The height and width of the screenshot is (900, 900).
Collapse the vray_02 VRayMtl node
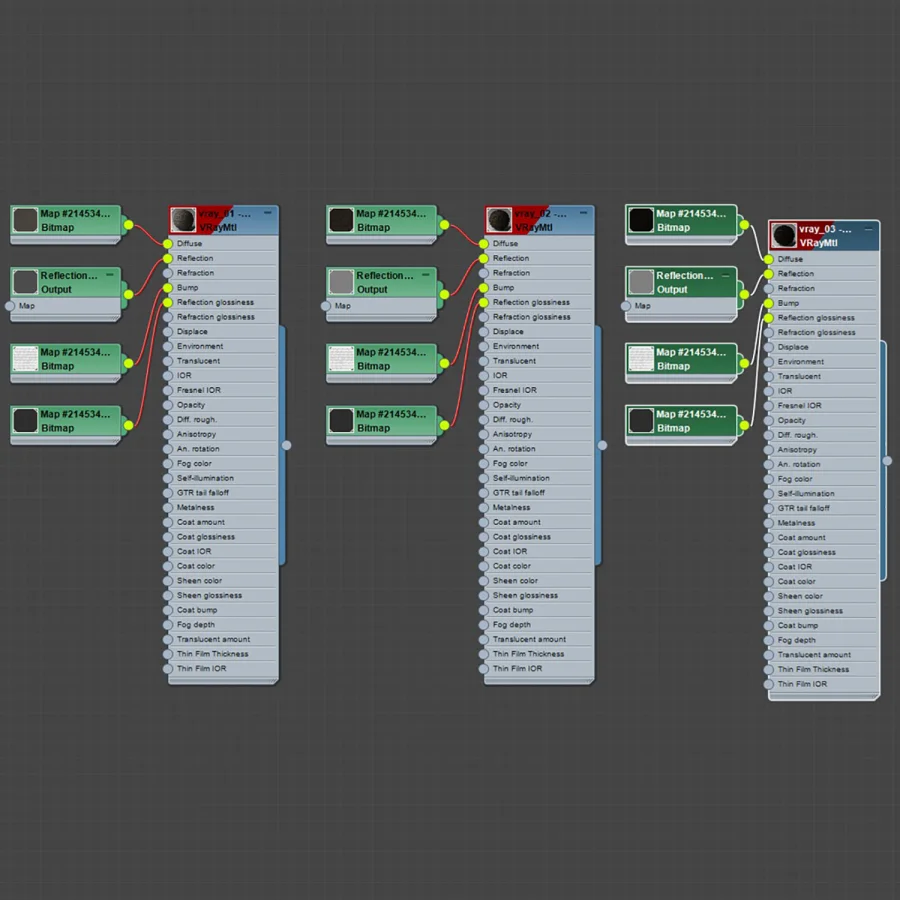[583, 213]
